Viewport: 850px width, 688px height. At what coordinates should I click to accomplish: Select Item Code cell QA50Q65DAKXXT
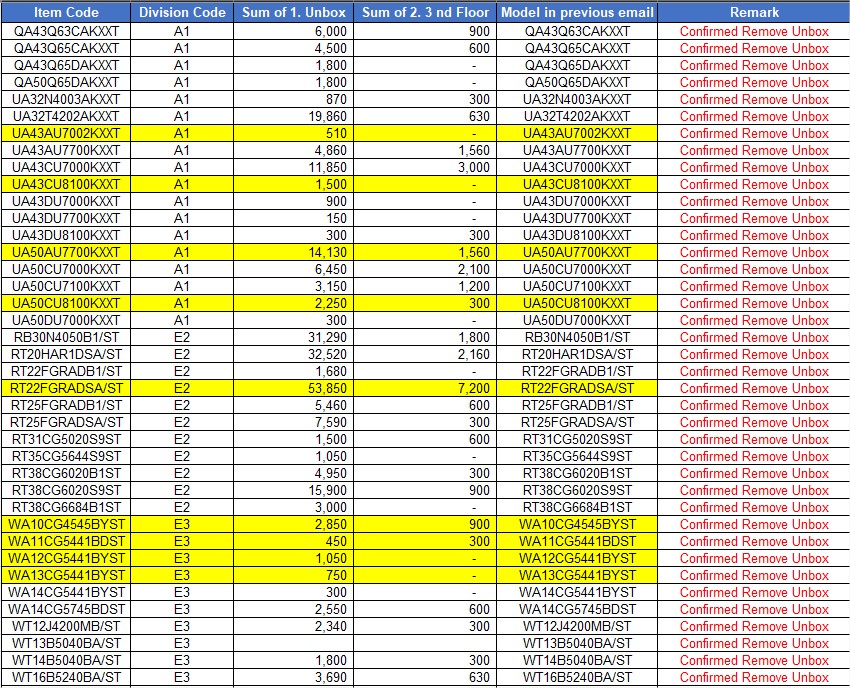(66, 82)
